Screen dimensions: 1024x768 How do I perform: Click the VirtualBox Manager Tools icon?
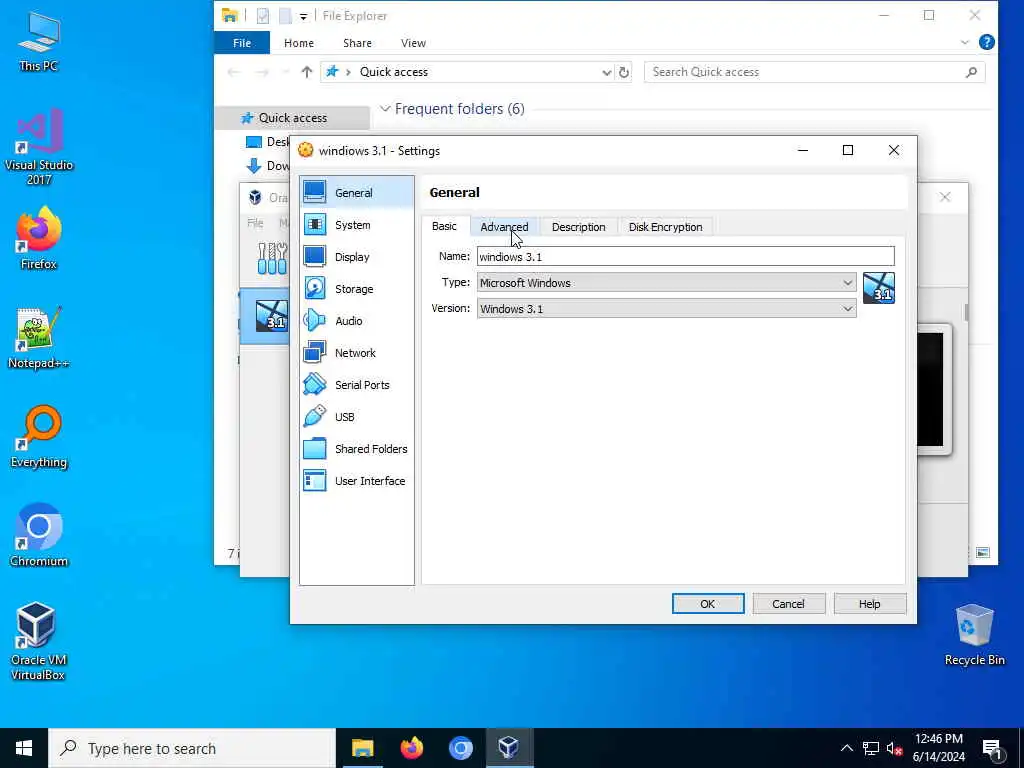coord(272,258)
